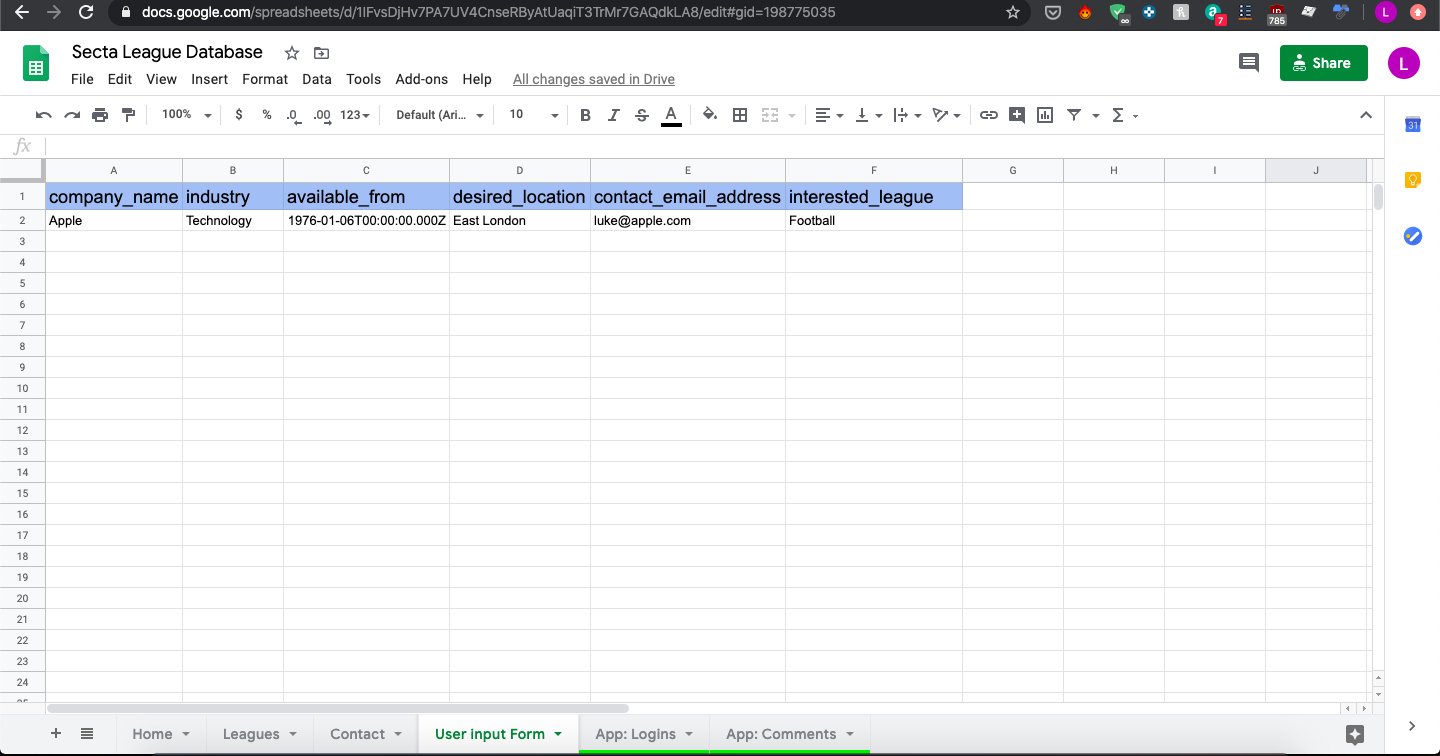Toggle italic formatting
The image size is (1440, 756).
(x=613, y=114)
